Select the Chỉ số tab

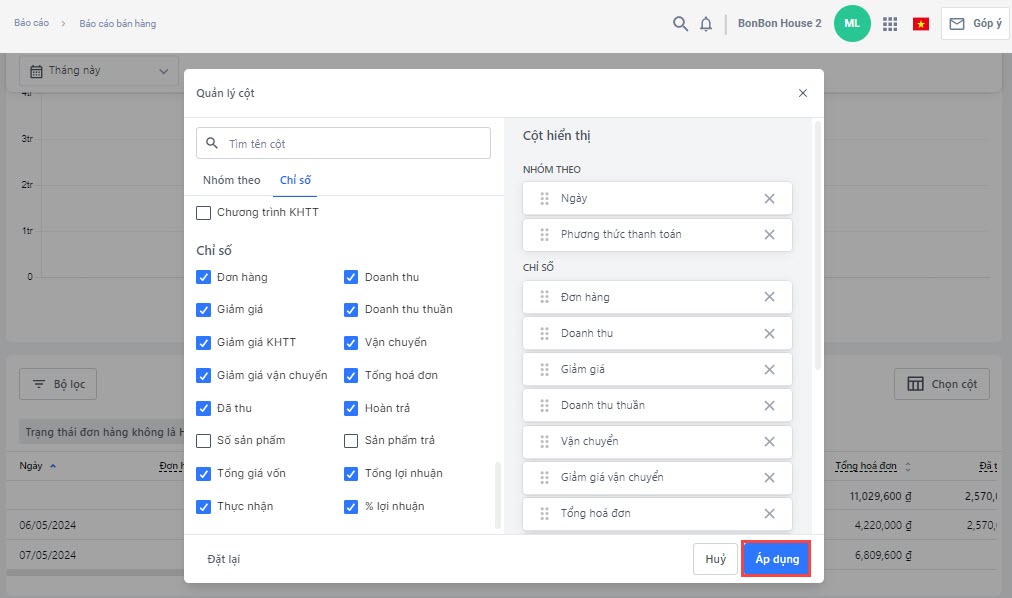[x=295, y=180]
